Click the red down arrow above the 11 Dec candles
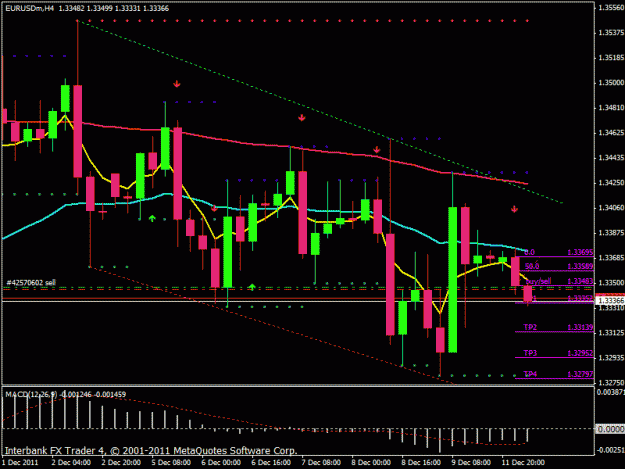 514,209
